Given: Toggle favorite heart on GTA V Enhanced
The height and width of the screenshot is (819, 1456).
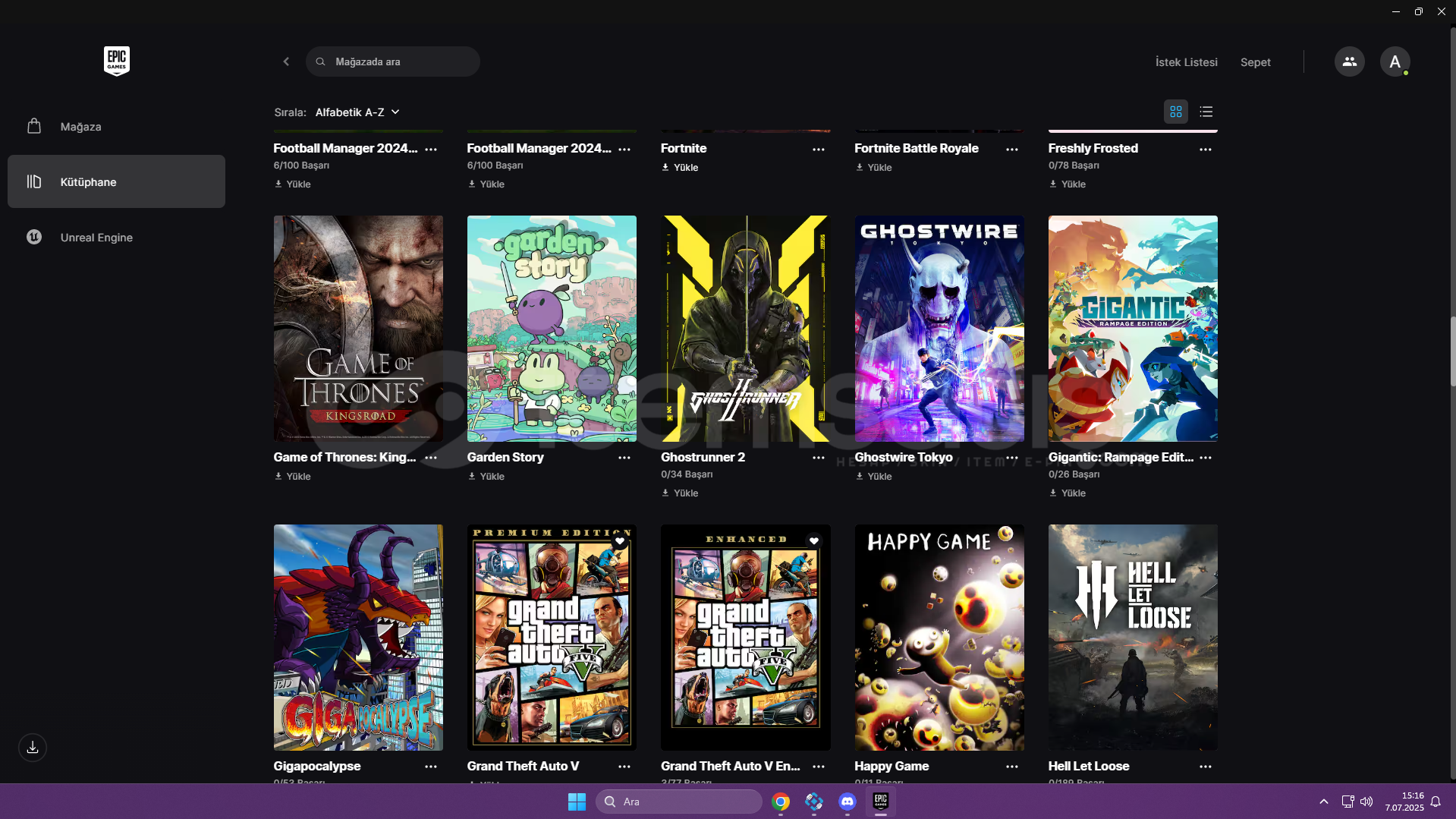Looking at the screenshot, I should click(814, 541).
